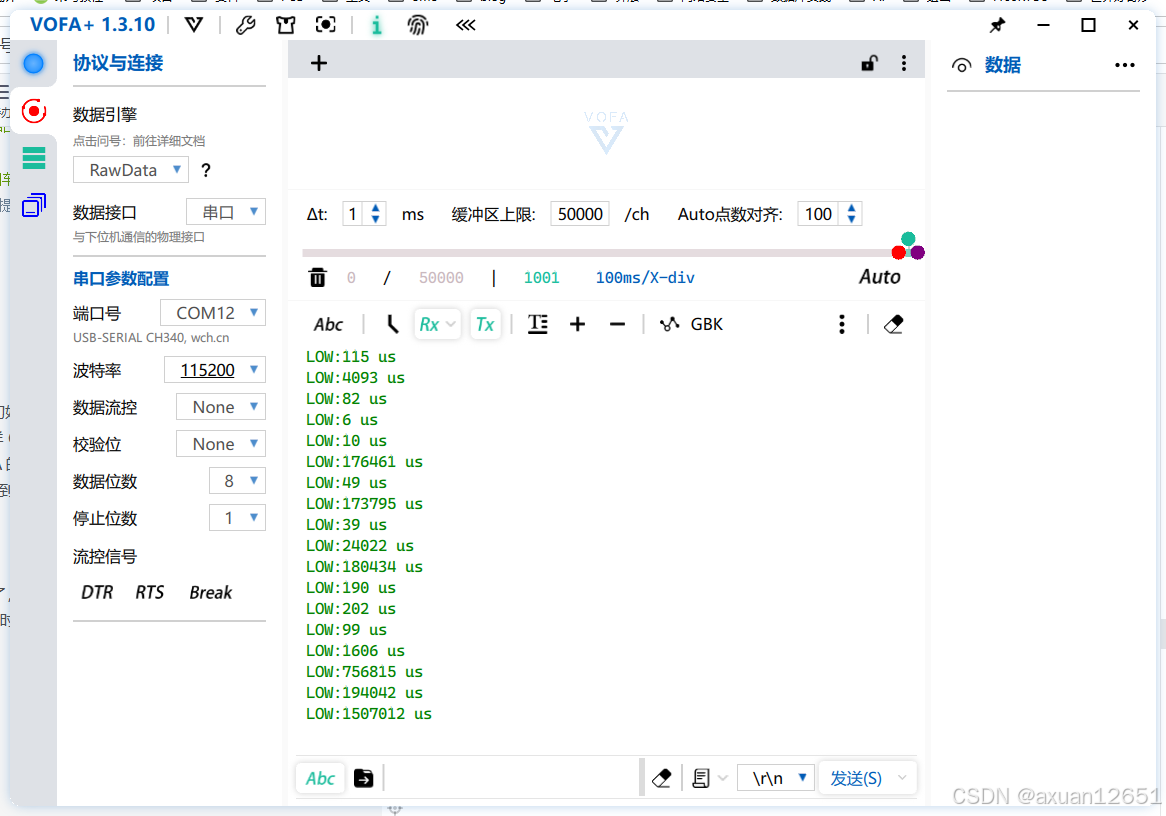The image size is (1166, 816).
Task: Add a new tab with plus icon
Action: pos(319,63)
